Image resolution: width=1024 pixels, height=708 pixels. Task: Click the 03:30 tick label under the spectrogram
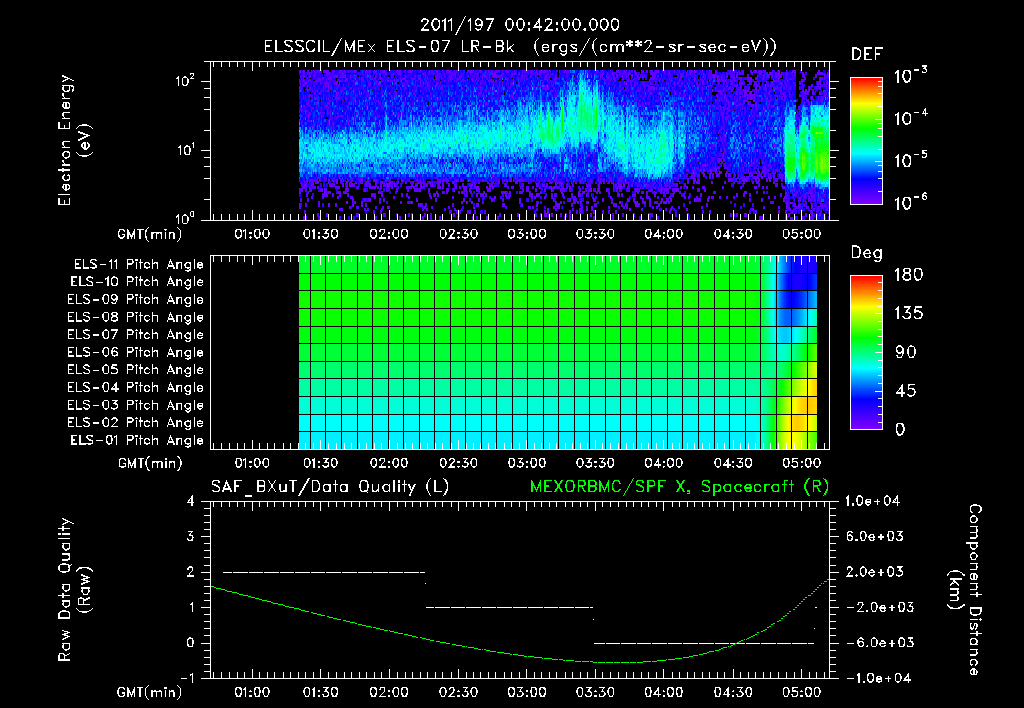pyautogui.click(x=594, y=234)
